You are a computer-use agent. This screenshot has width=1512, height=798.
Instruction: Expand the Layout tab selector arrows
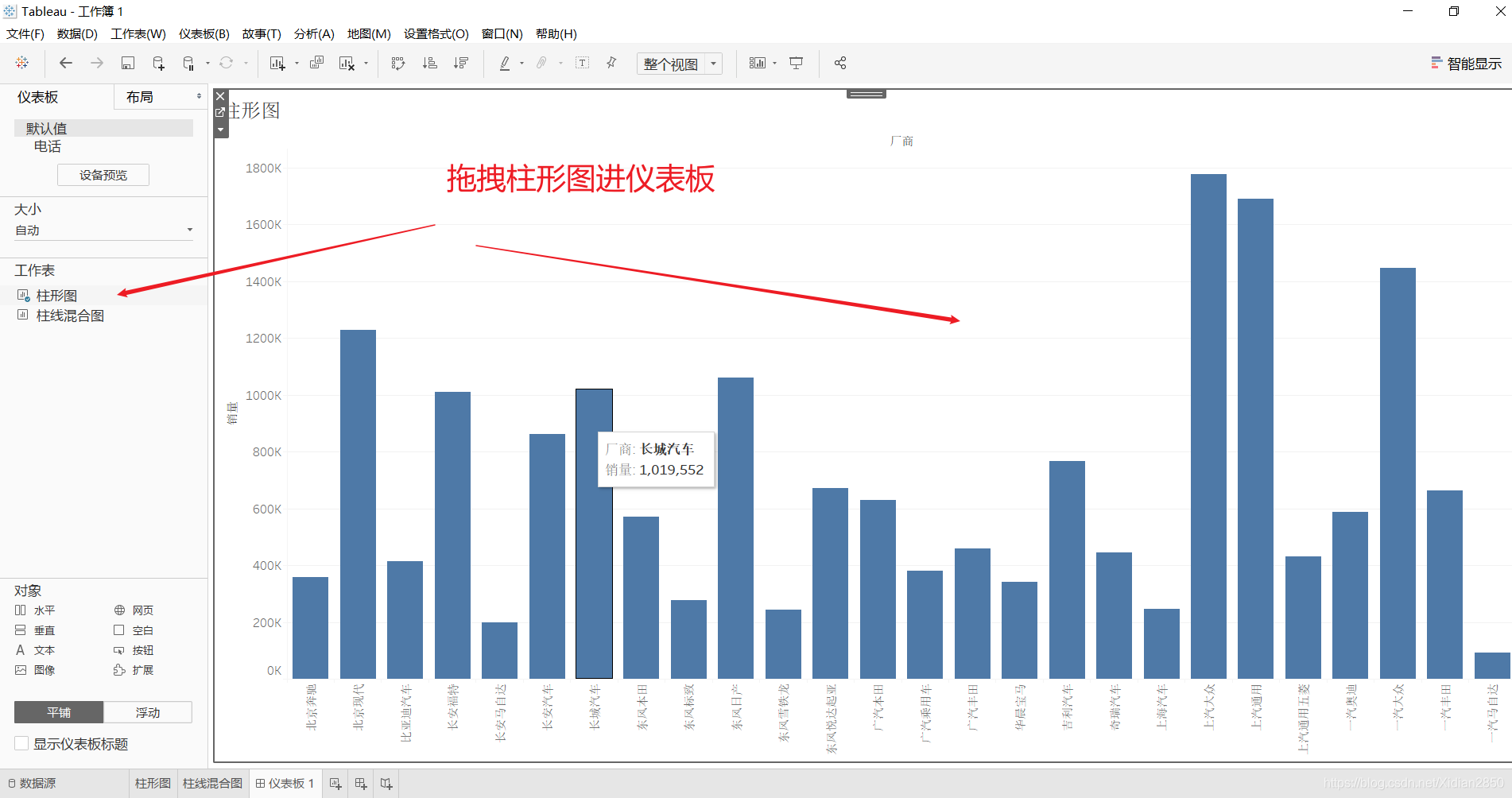[x=199, y=96]
